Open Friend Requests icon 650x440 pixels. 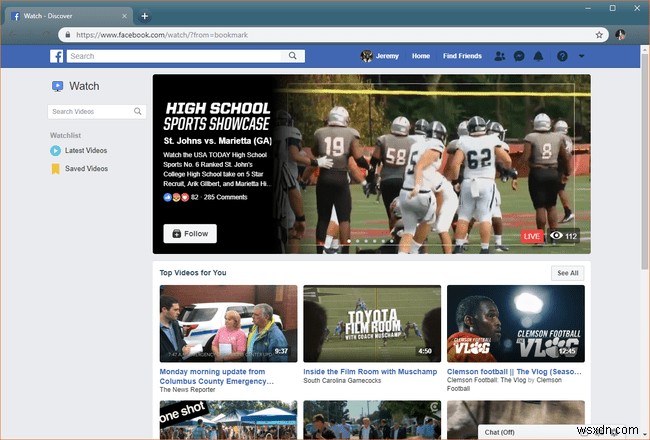[500, 56]
